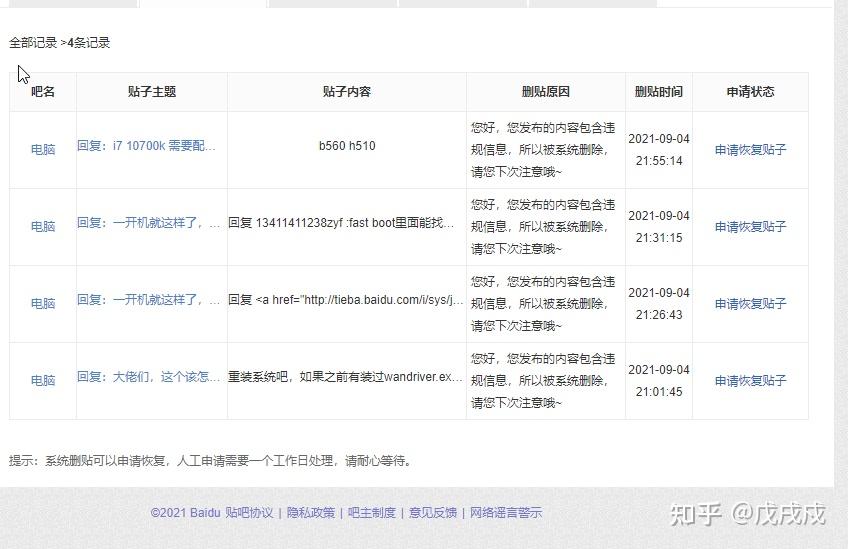Image resolution: width=848 pixels, height=549 pixels.
Task: Select deletion time 2021-09-04 21:55:14
Action: click(x=659, y=150)
